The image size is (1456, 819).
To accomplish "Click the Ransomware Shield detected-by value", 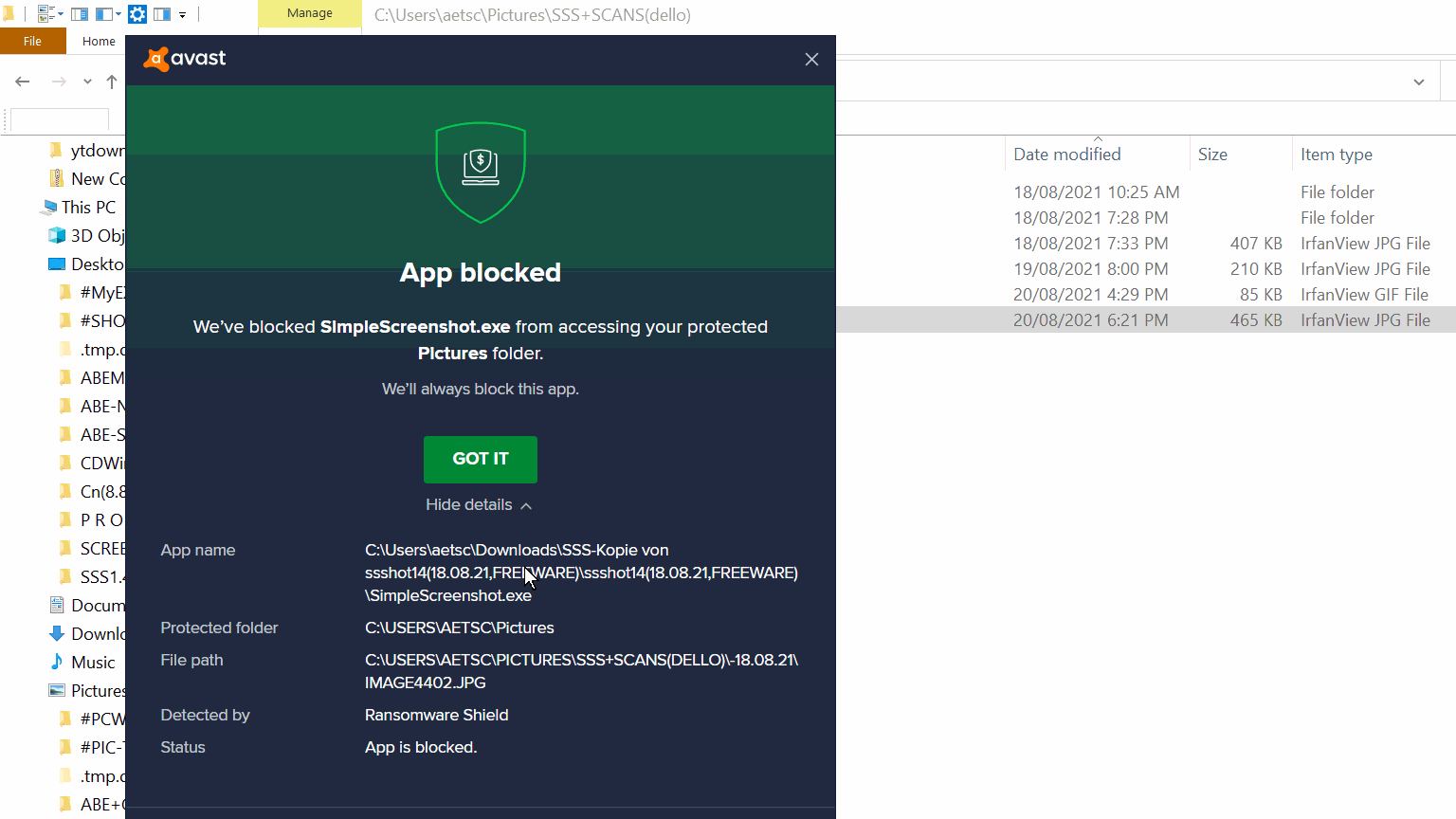I will (437, 715).
